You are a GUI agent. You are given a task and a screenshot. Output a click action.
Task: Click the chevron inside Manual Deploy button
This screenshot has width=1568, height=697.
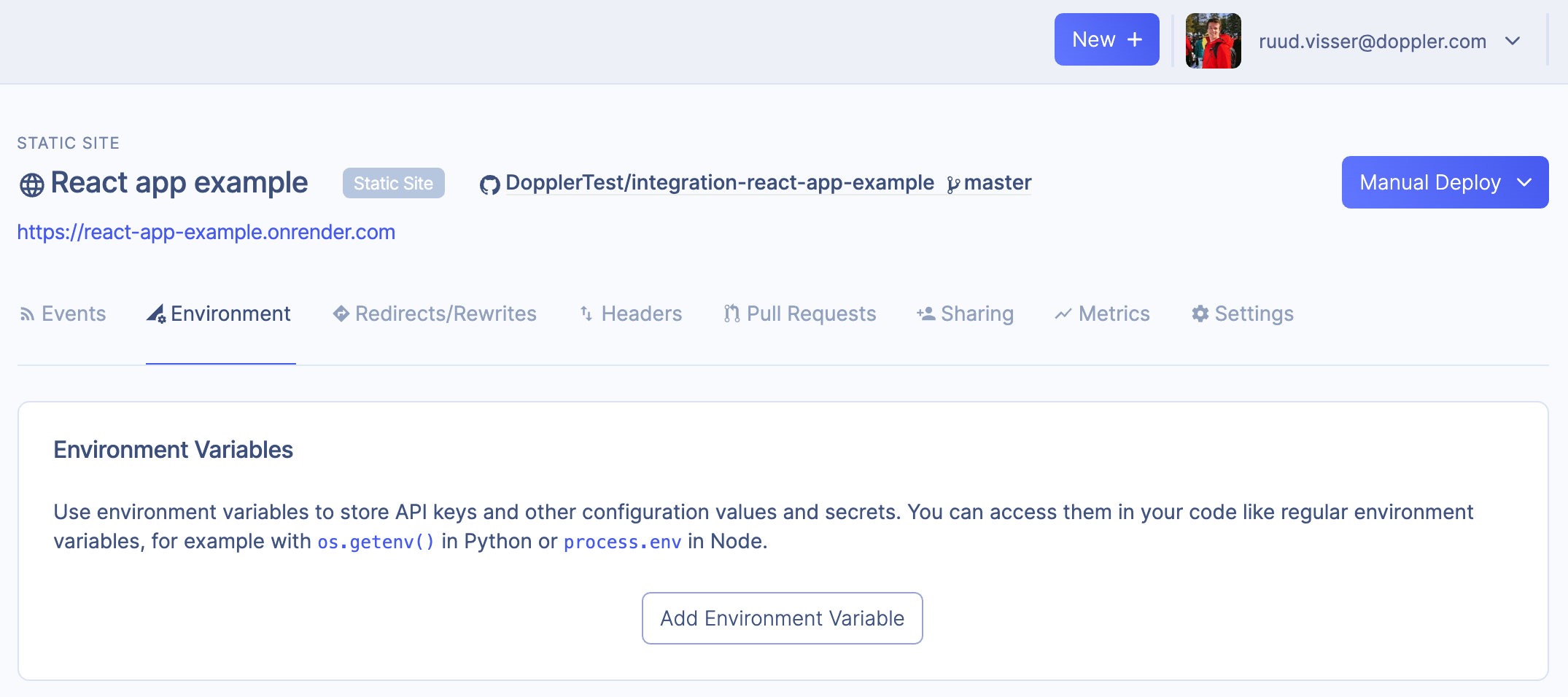pyautogui.click(x=1524, y=182)
